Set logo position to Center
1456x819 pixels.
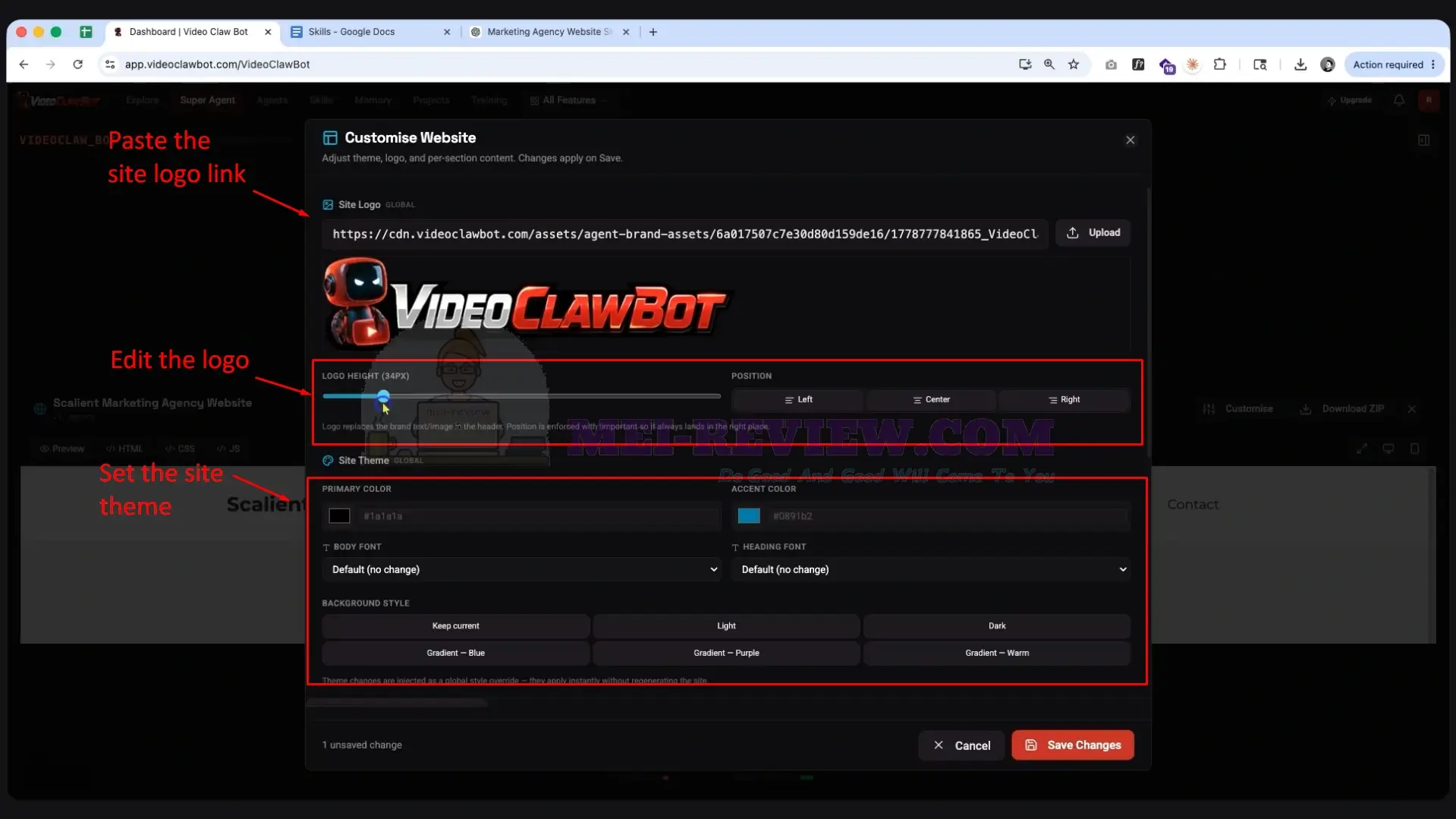[x=931, y=400]
